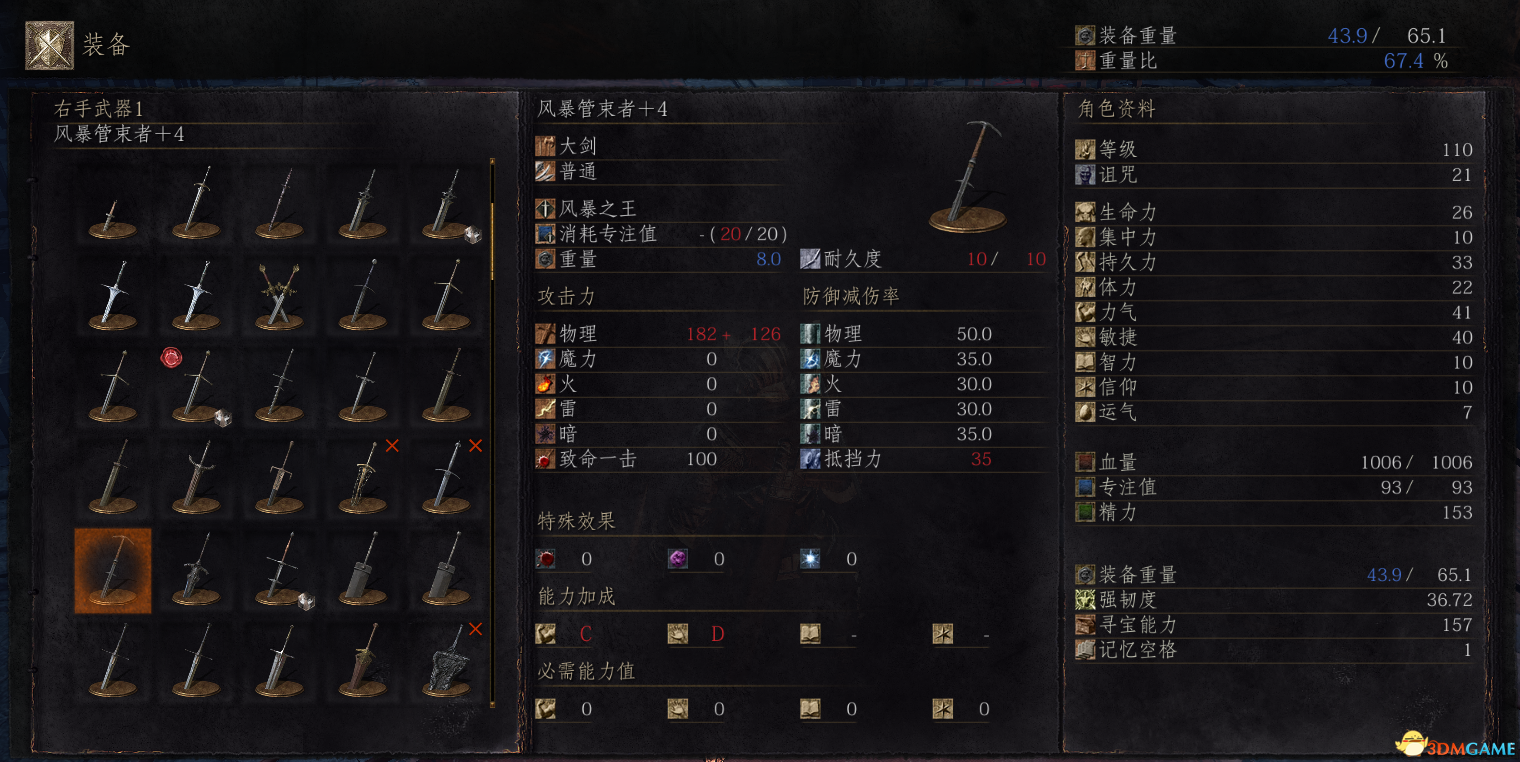The height and width of the screenshot is (762, 1520).
Task: Click the 风暴之王 skill icon
Action: tap(545, 209)
